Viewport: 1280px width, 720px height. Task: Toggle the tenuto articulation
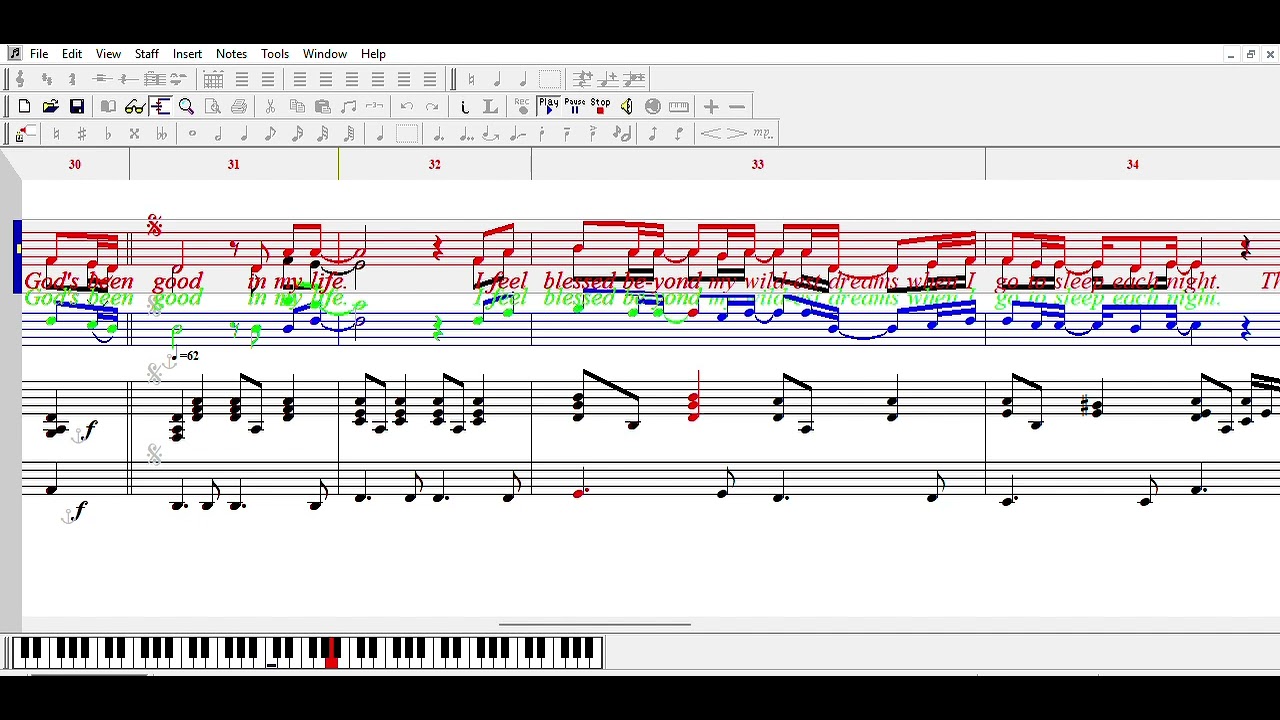pyautogui.click(x=569, y=134)
